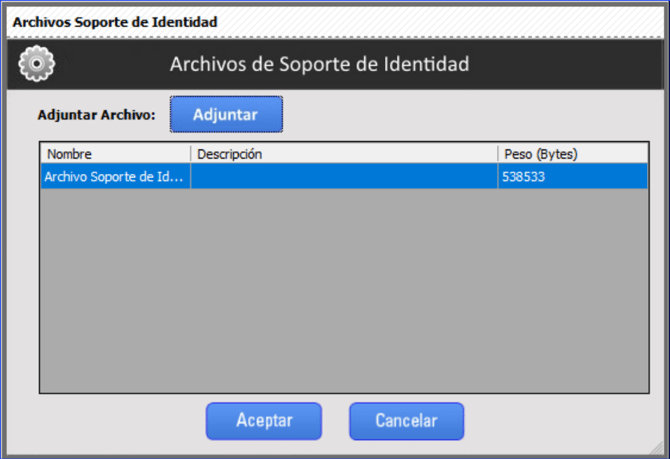
Task: Click the Archivos de Soporte de Identidad banner heading
Action: [320, 64]
